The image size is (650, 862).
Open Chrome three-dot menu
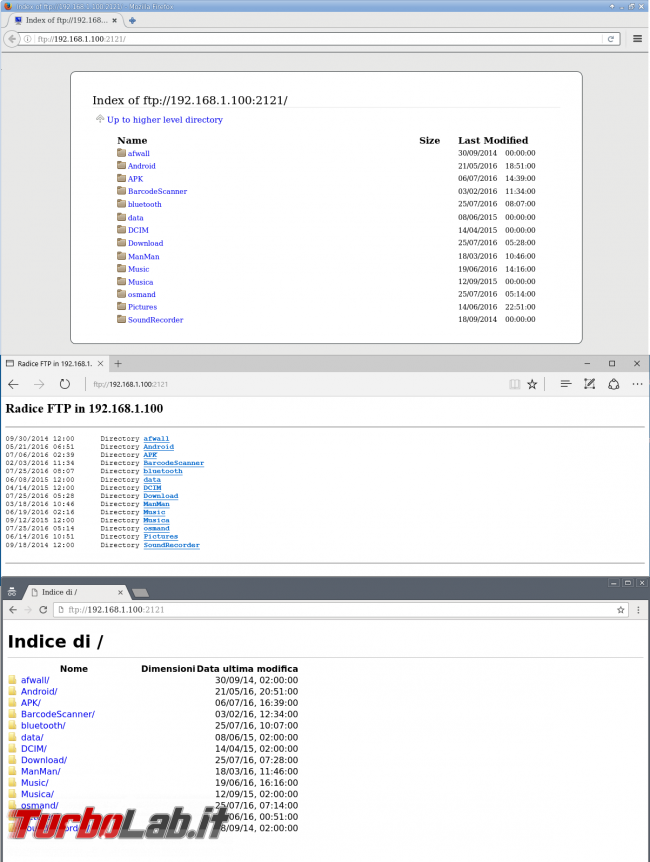coord(638,610)
